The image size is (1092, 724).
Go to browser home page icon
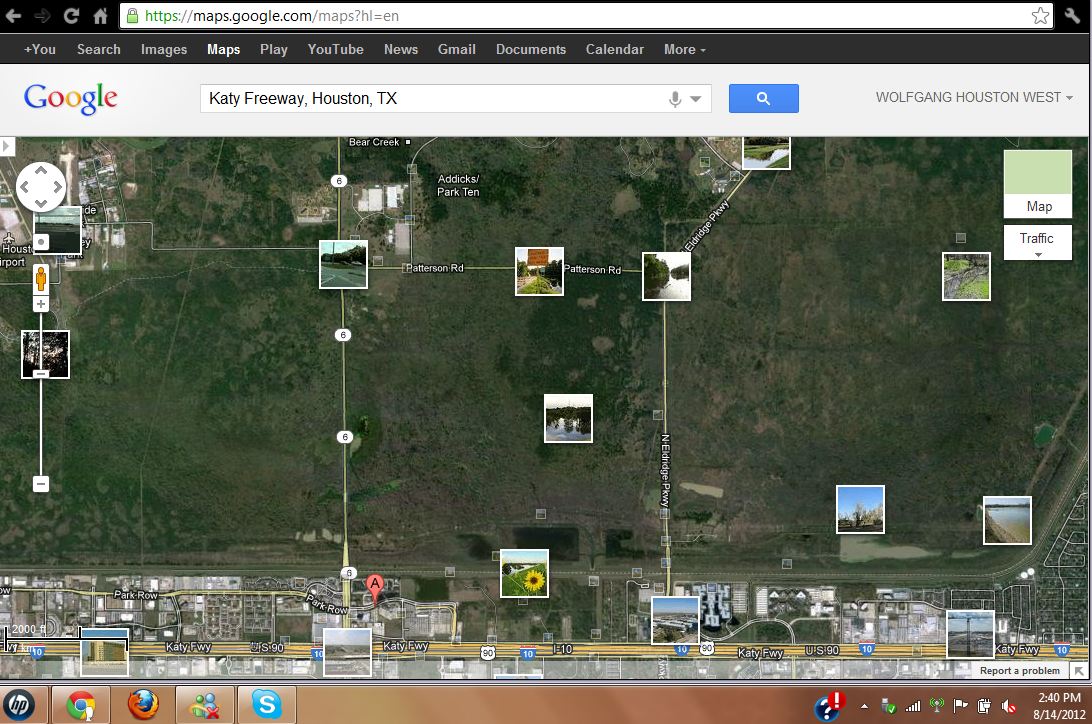pyautogui.click(x=100, y=15)
